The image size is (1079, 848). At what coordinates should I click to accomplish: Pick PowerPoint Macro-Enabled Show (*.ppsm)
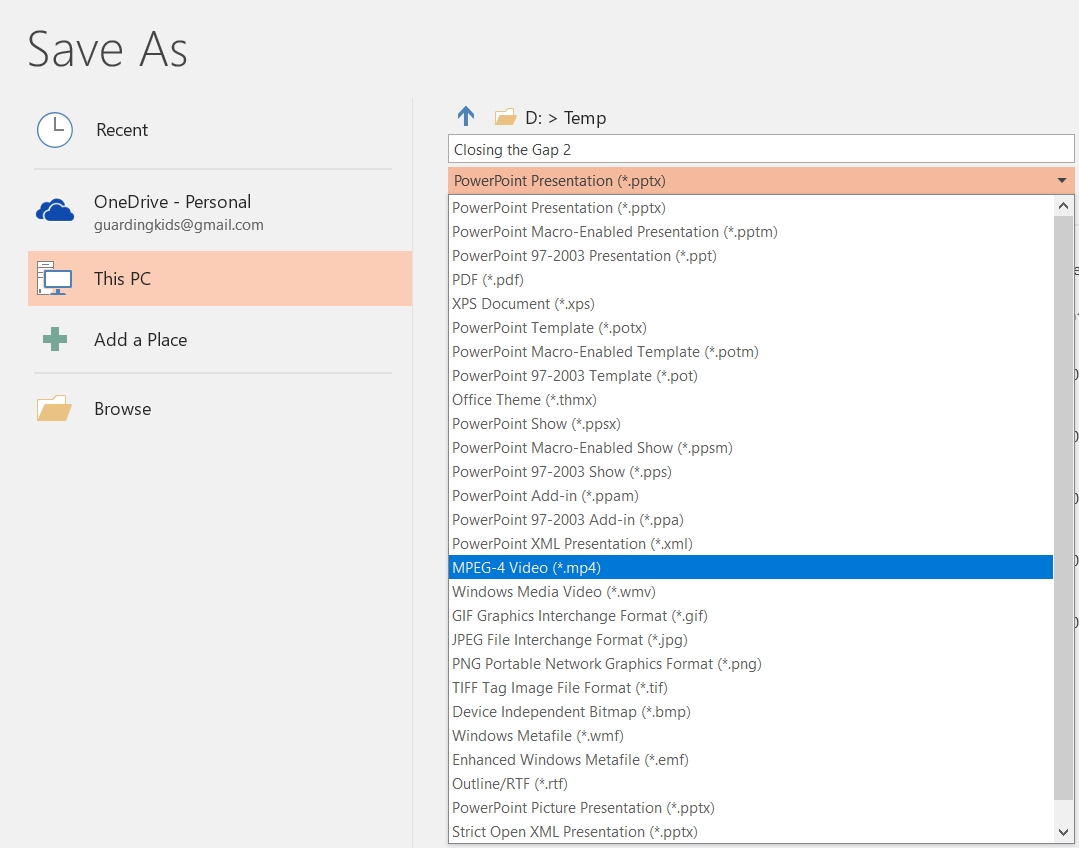751,448
